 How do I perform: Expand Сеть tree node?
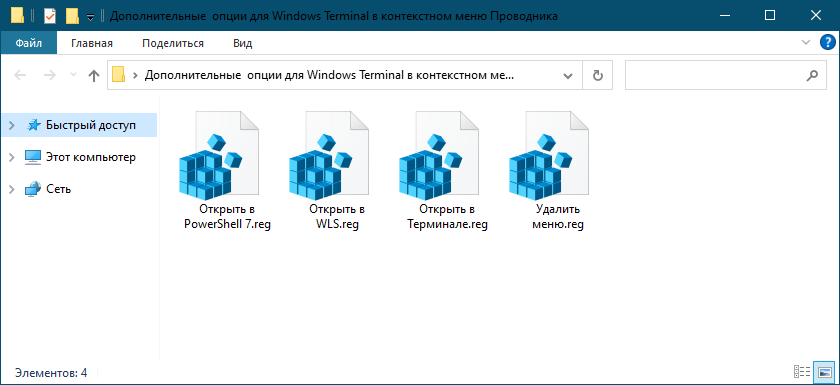point(12,189)
